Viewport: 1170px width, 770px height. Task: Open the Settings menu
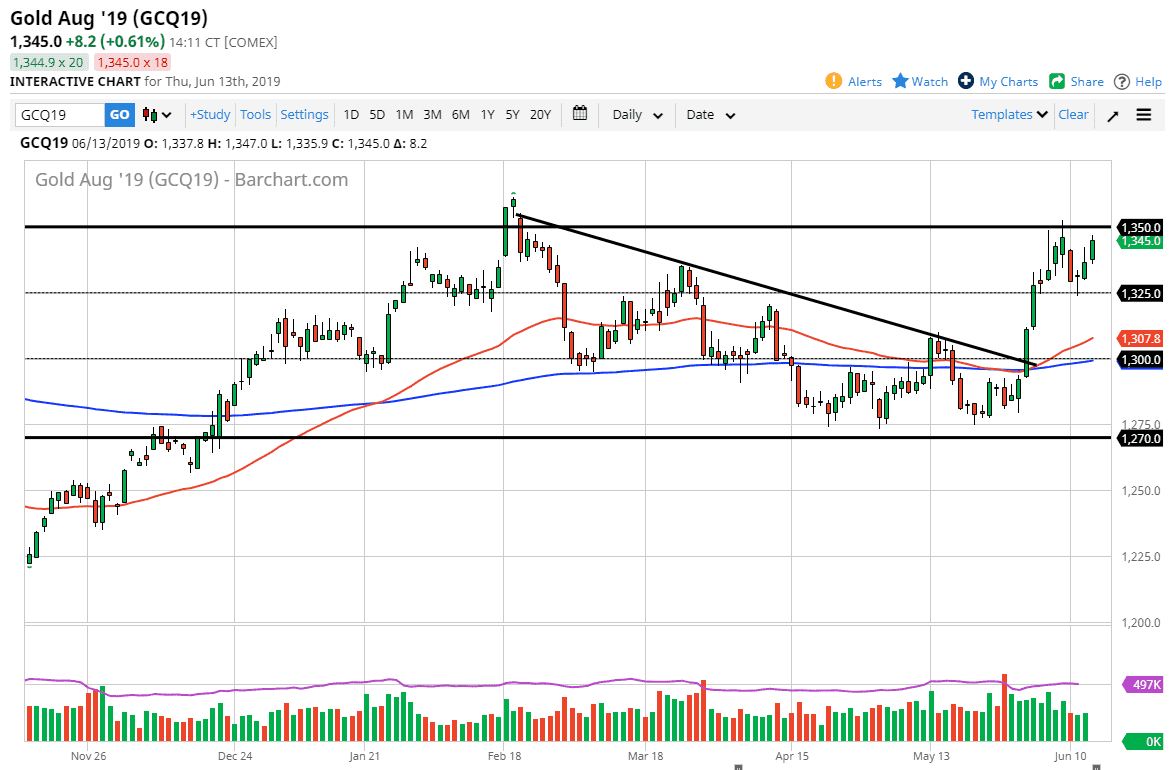click(304, 115)
